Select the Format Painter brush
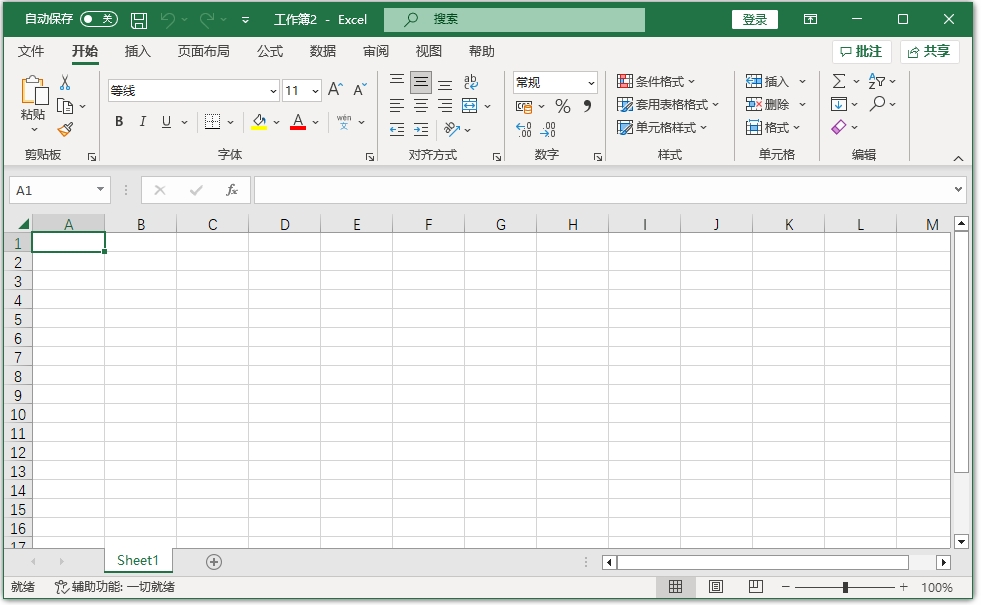The image size is (983, 605). [65, 129]
